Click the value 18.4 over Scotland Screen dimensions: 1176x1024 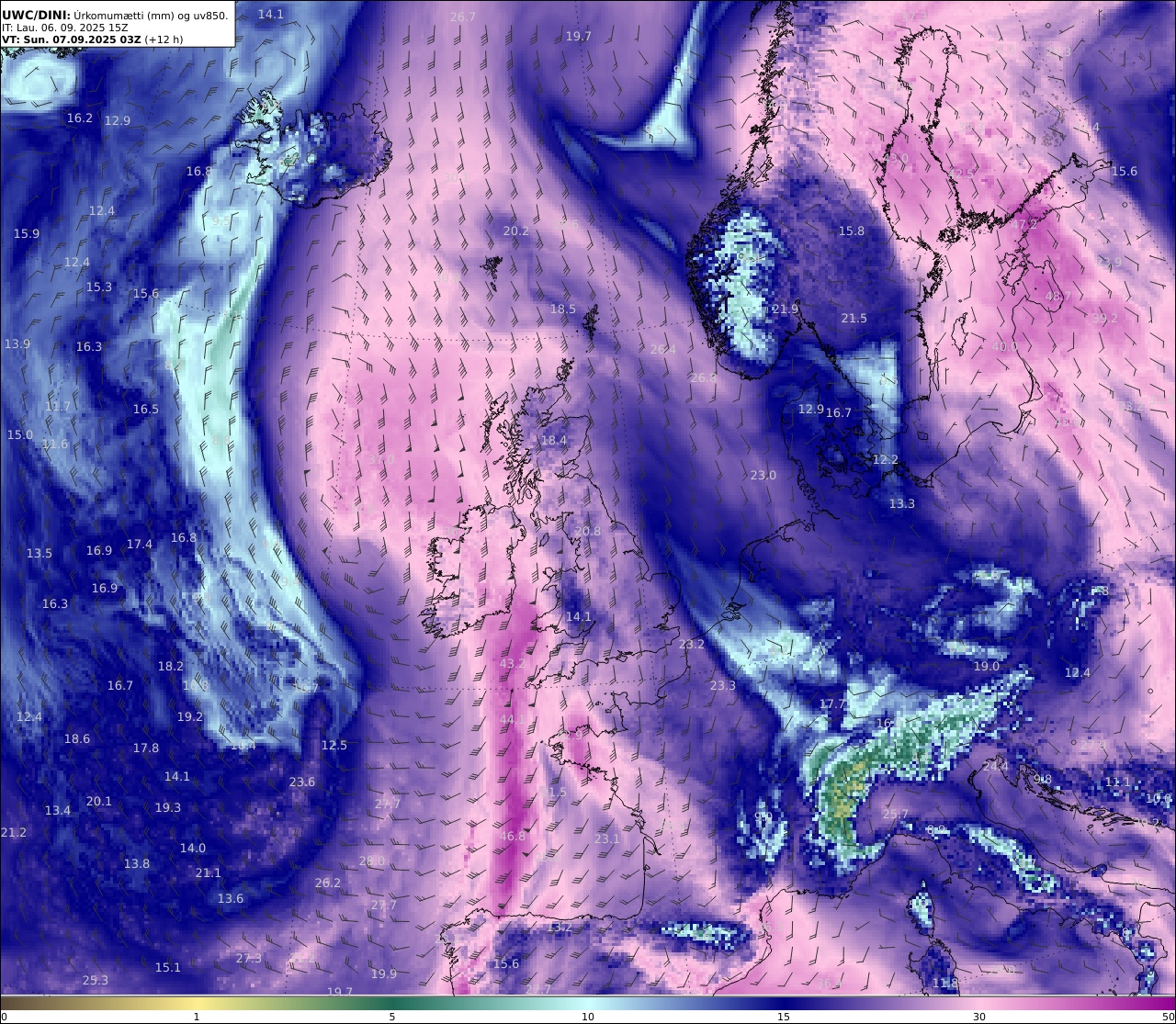coord(554,441)
